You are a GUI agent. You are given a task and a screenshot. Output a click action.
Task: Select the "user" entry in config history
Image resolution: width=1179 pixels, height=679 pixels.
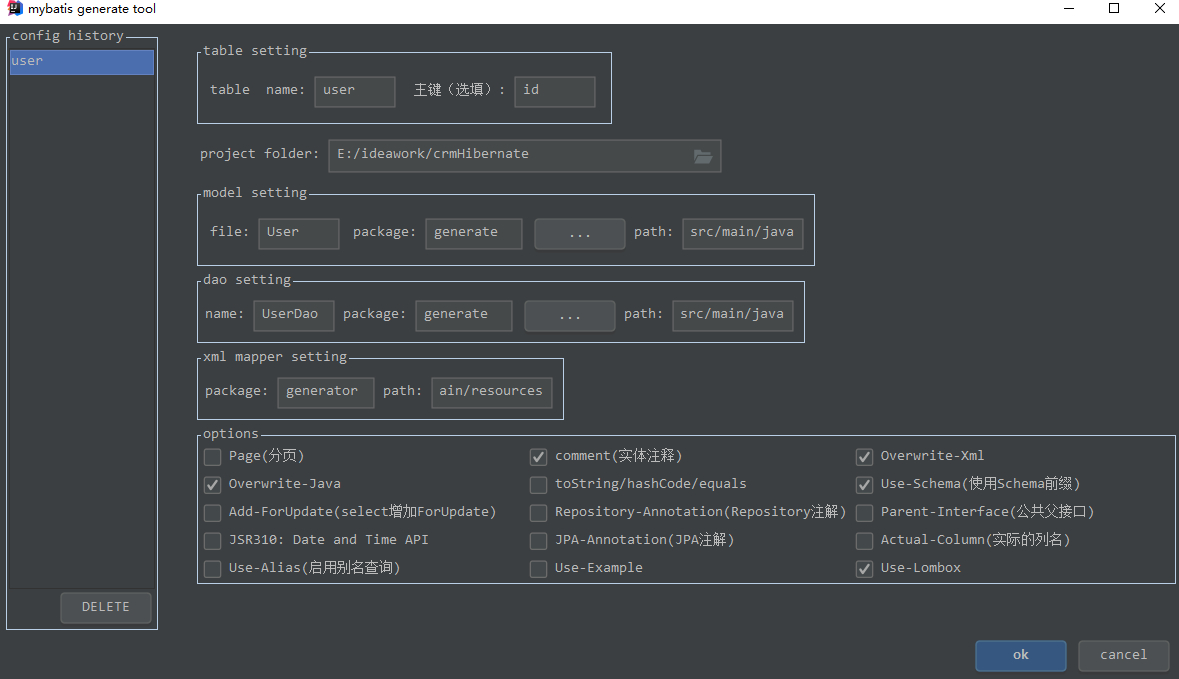[x=80, y=61]
